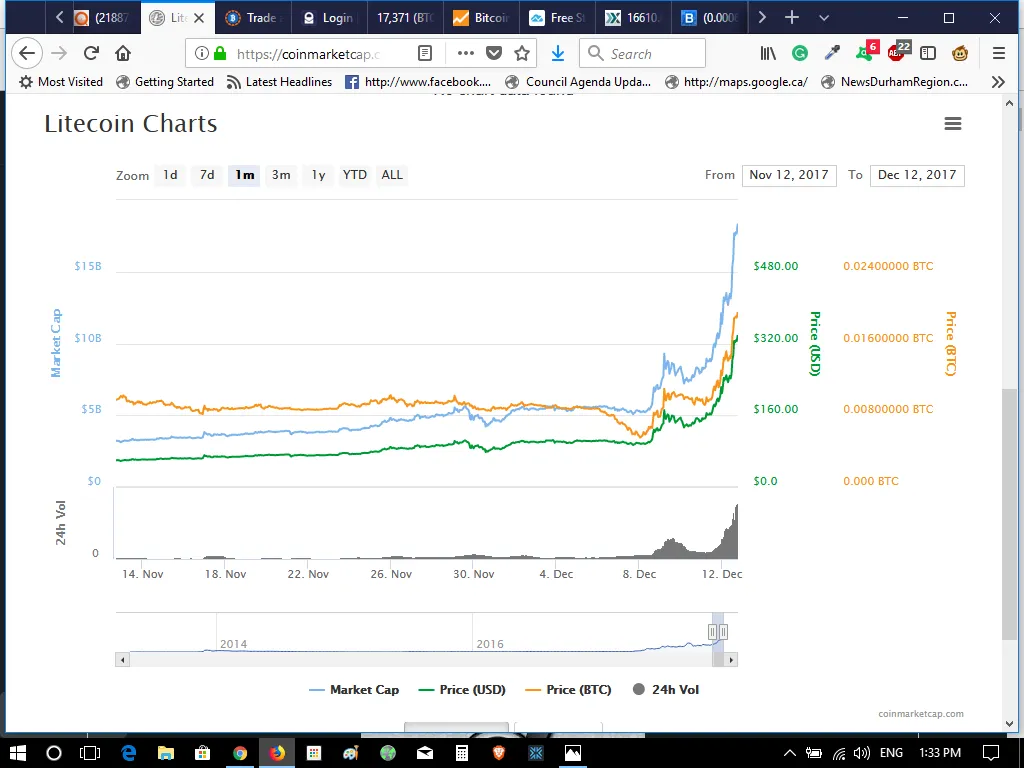
Task: Switch to the 17,371 (BTC tab
Action: point(405,18)
